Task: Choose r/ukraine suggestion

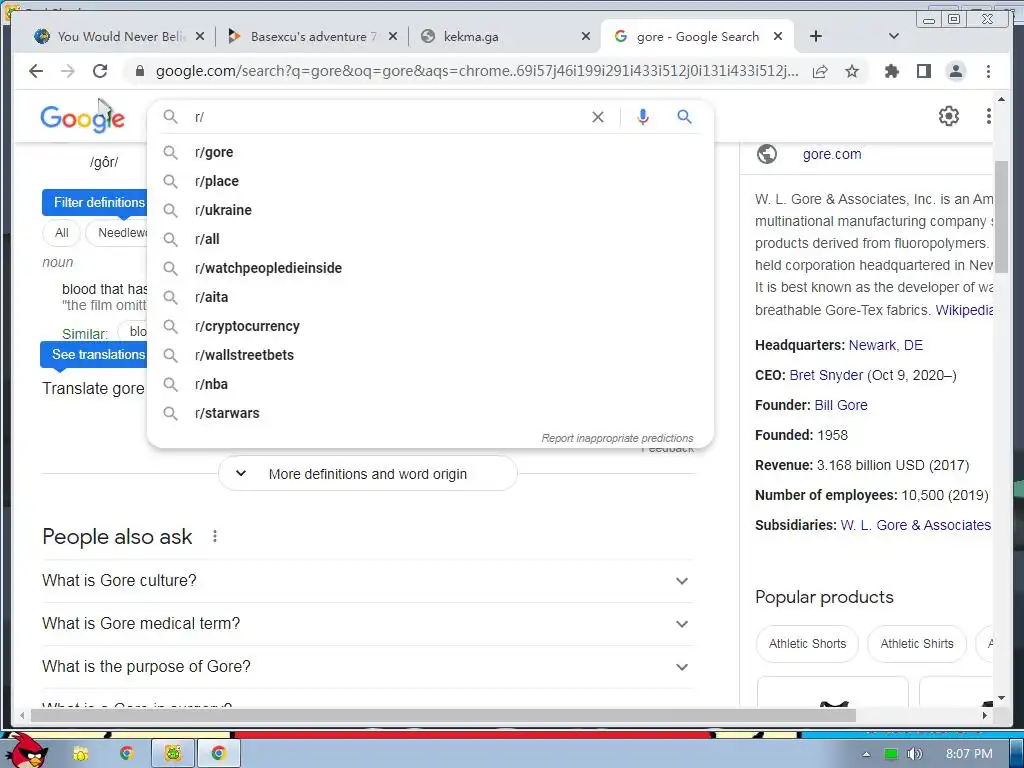Action: coord(430,210)
